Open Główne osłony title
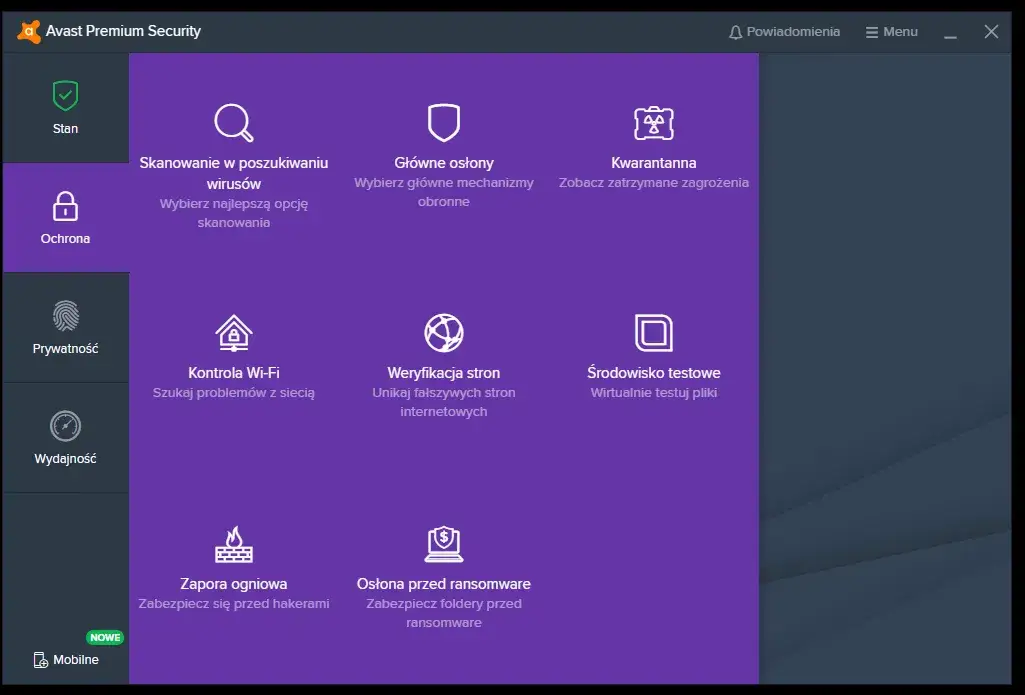This screenshot has width=1025, height=695. coord(444,163)
